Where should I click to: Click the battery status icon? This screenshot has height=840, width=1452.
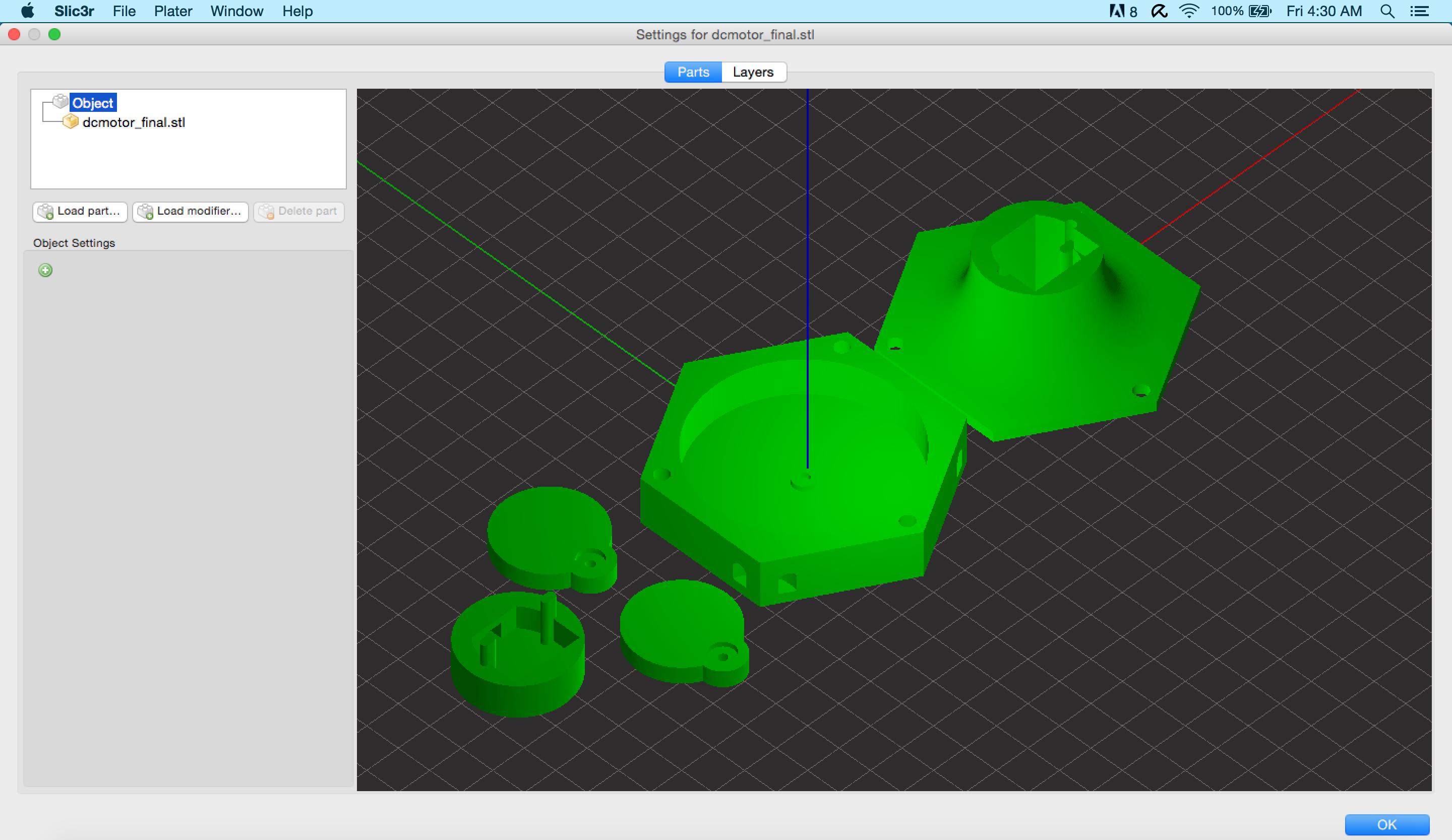coord(1259,11)
